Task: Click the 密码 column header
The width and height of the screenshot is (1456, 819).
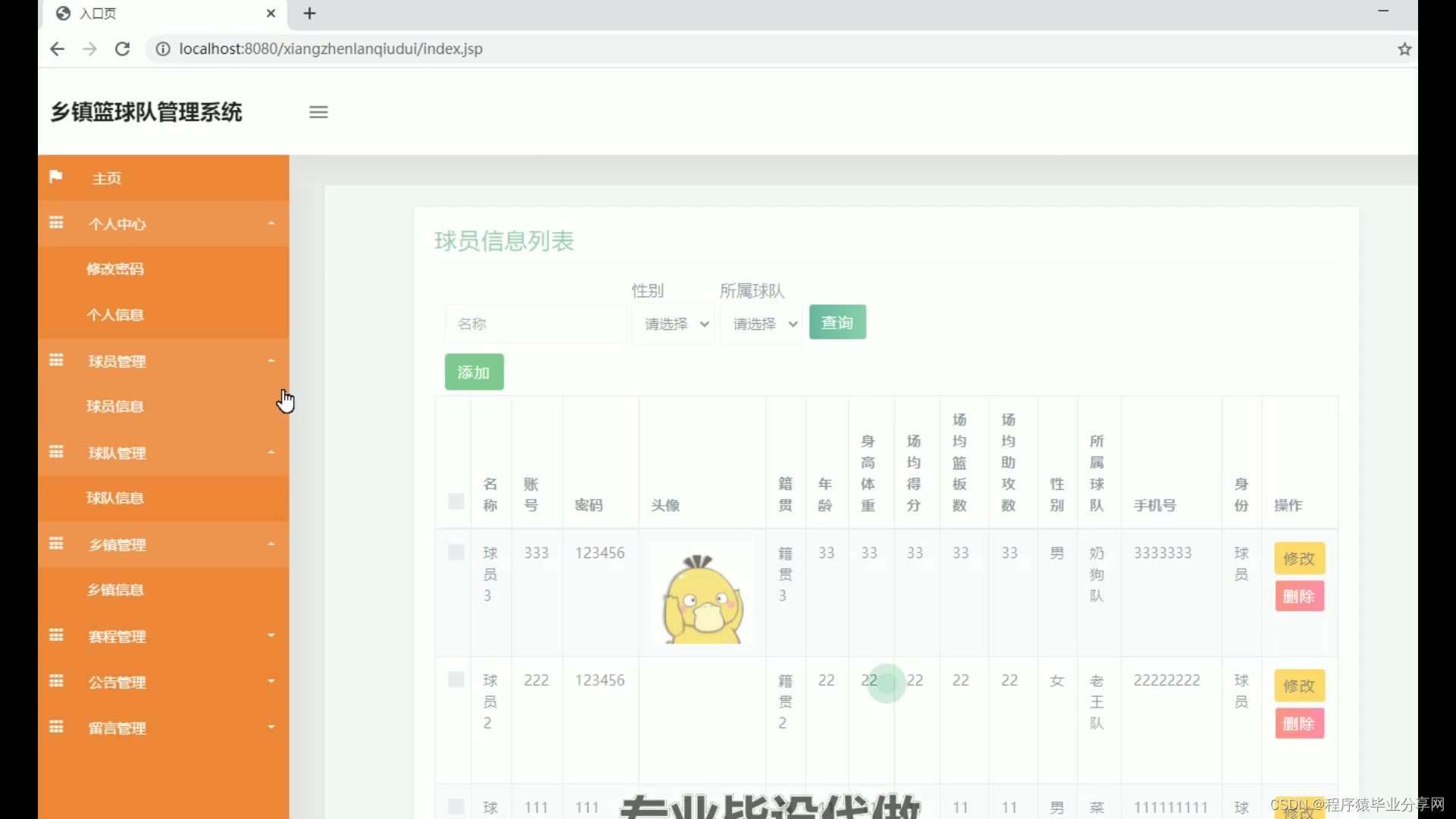Action: tap(588, 505)
